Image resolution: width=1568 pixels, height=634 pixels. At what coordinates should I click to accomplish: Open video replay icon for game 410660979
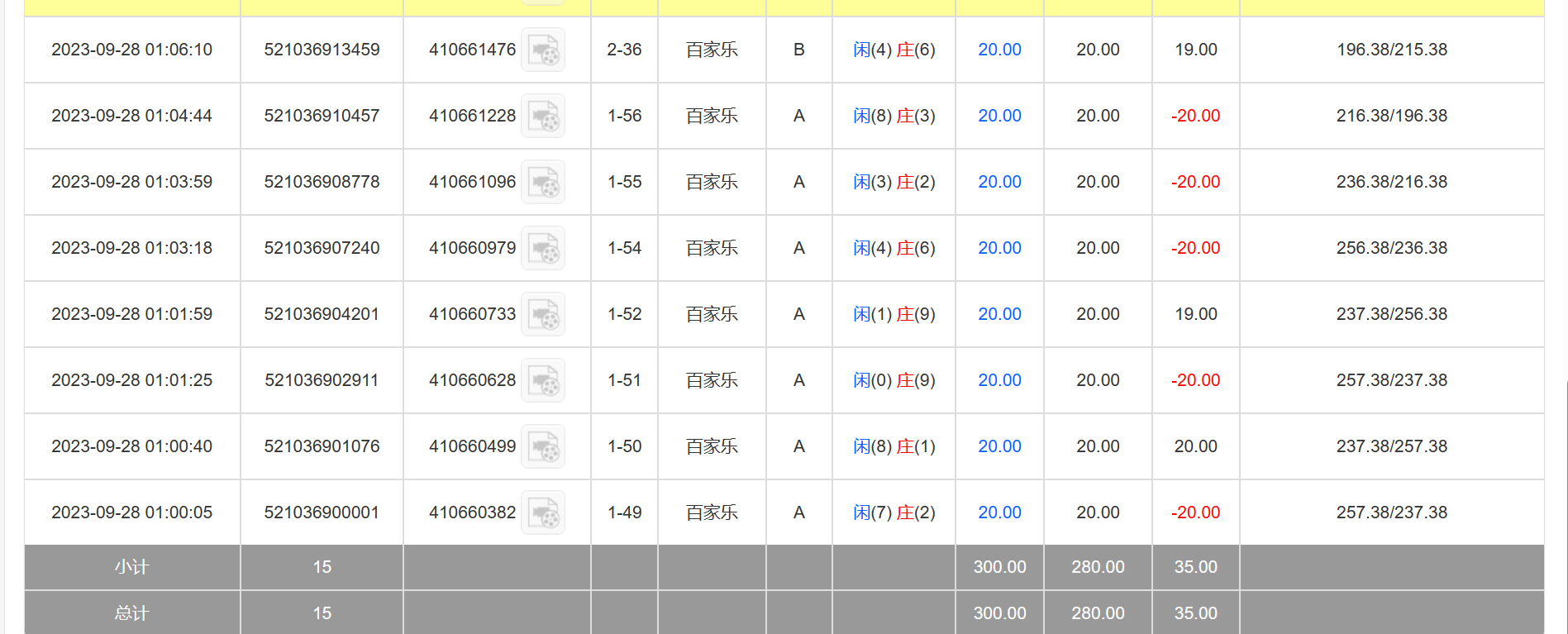pyautogui.click(x=543, y=248)
